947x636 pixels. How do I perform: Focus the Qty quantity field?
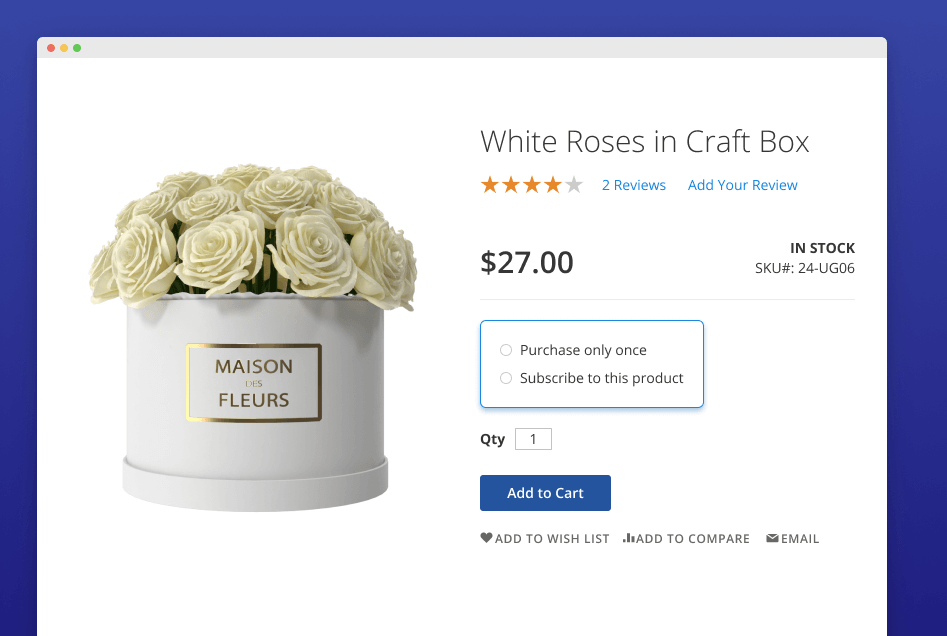533,439
